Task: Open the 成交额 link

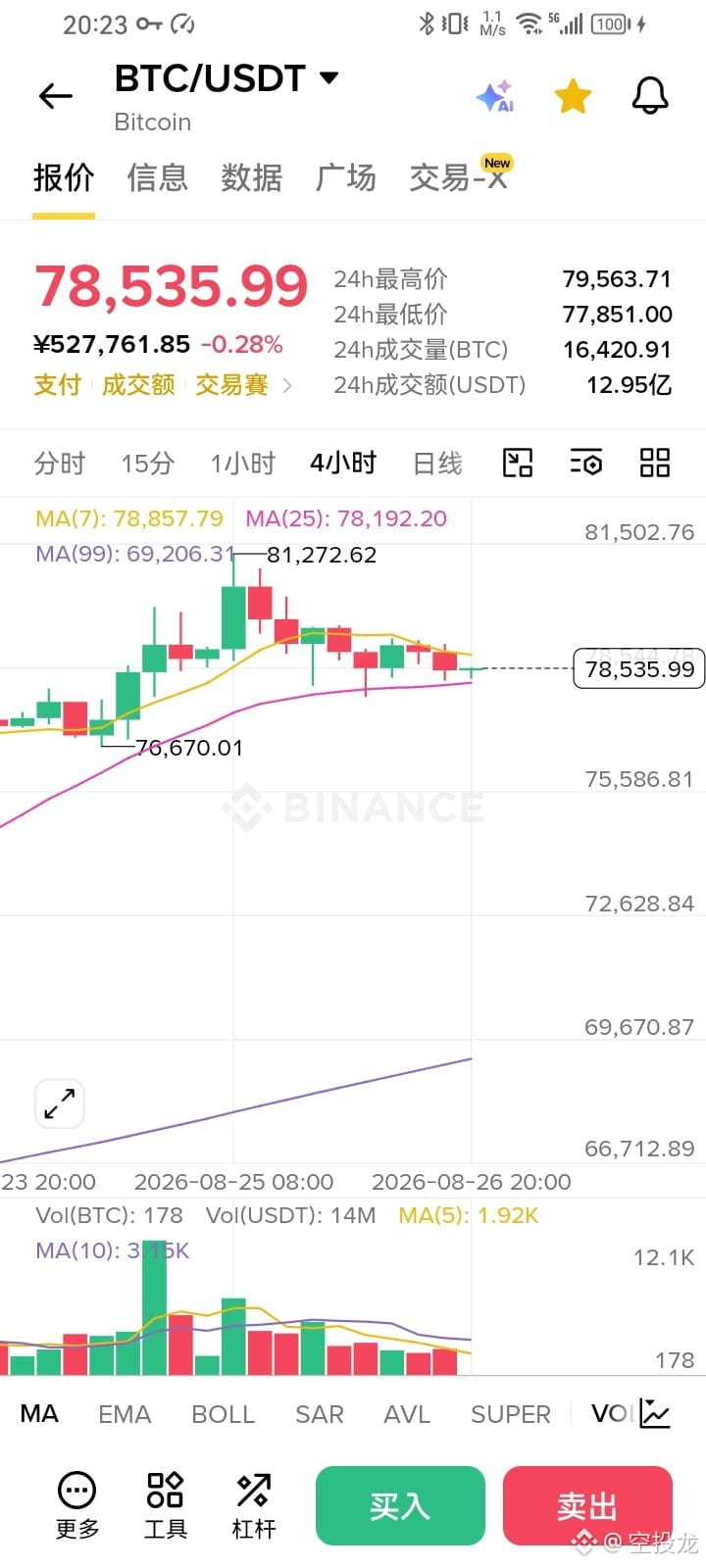Action: tap(138, 385)
